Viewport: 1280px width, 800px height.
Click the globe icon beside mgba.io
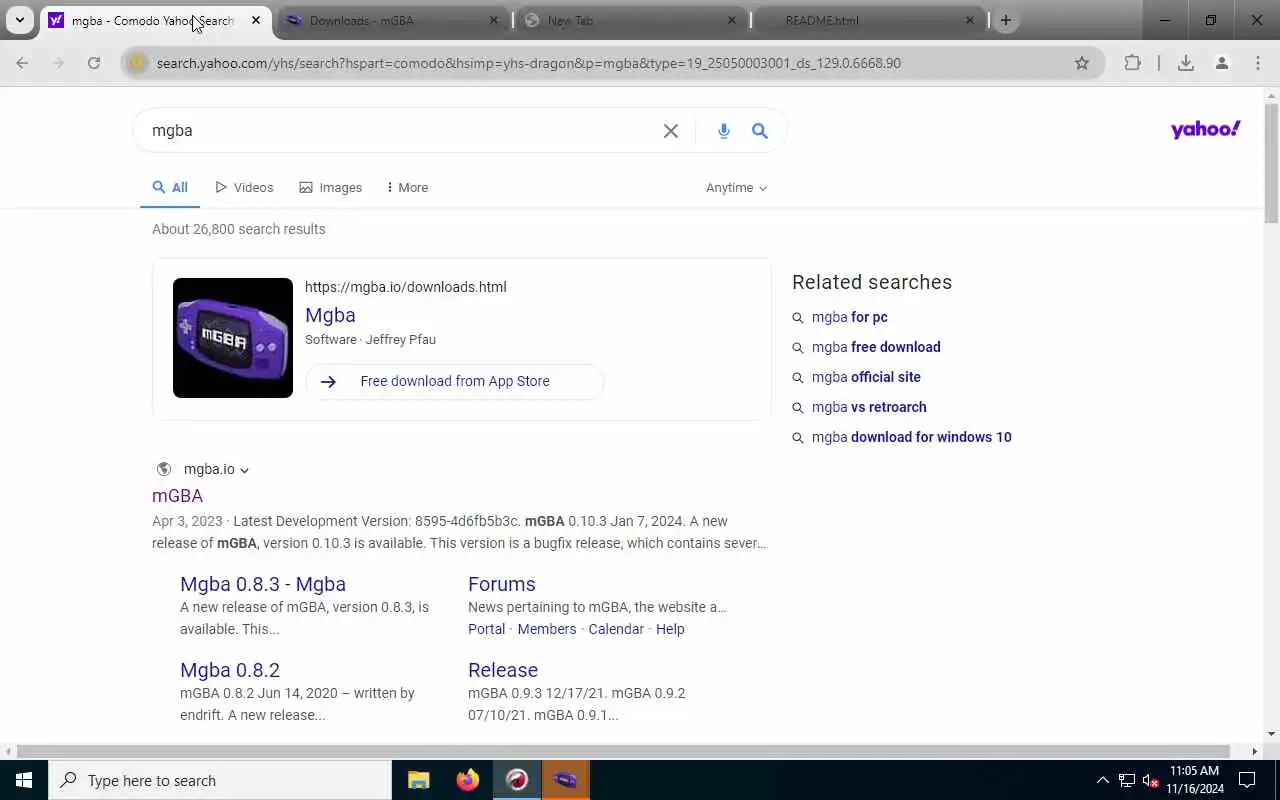click(164, 469)
